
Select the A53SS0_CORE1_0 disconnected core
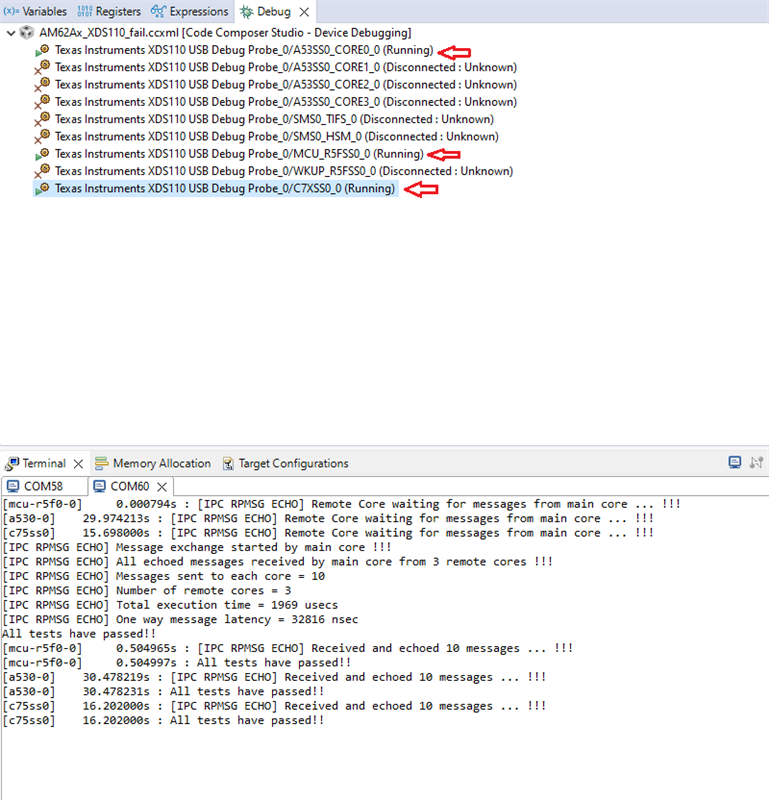tap(286, 67)
